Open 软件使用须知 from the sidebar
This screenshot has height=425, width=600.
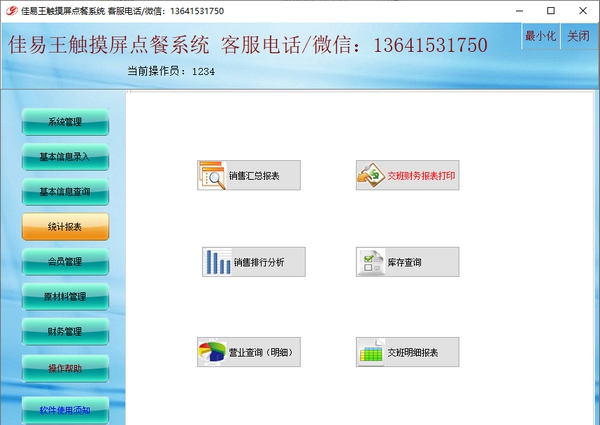(x=65, y=410)
